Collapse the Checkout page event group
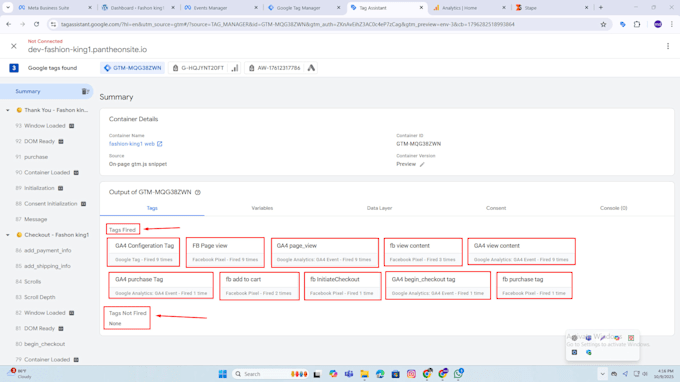680x382 pixels. point(8,235)
